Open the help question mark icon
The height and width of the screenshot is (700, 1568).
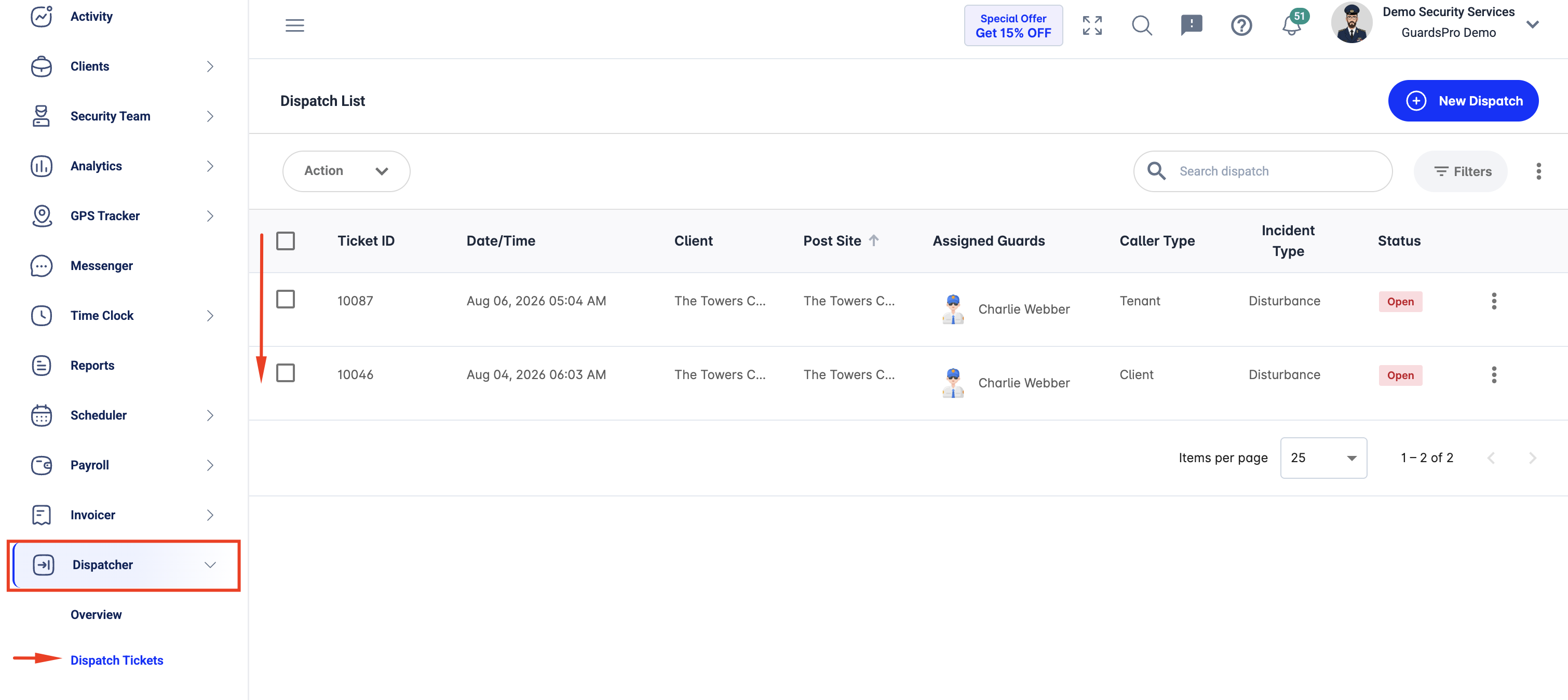coord(1241,25)
